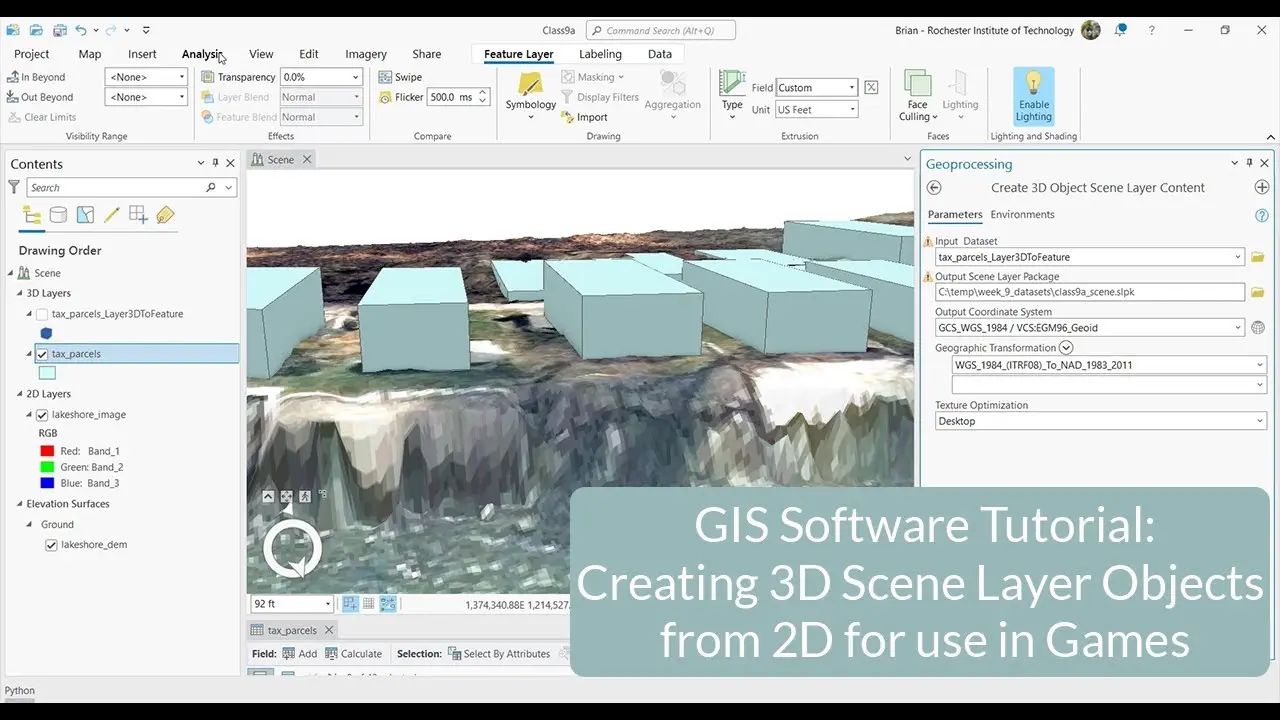Click Import in the Drawing group
The image size is (1280, 720).
pos(585,117)
